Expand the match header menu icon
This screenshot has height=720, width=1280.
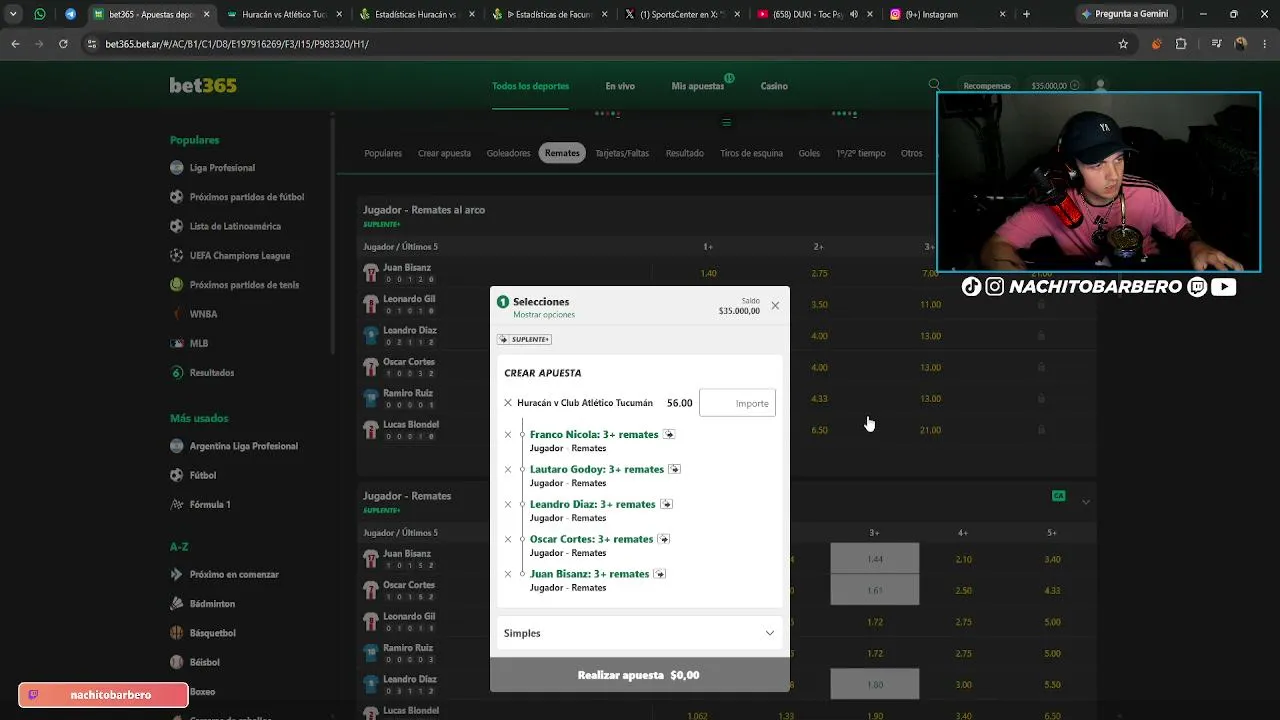[726, 123]
